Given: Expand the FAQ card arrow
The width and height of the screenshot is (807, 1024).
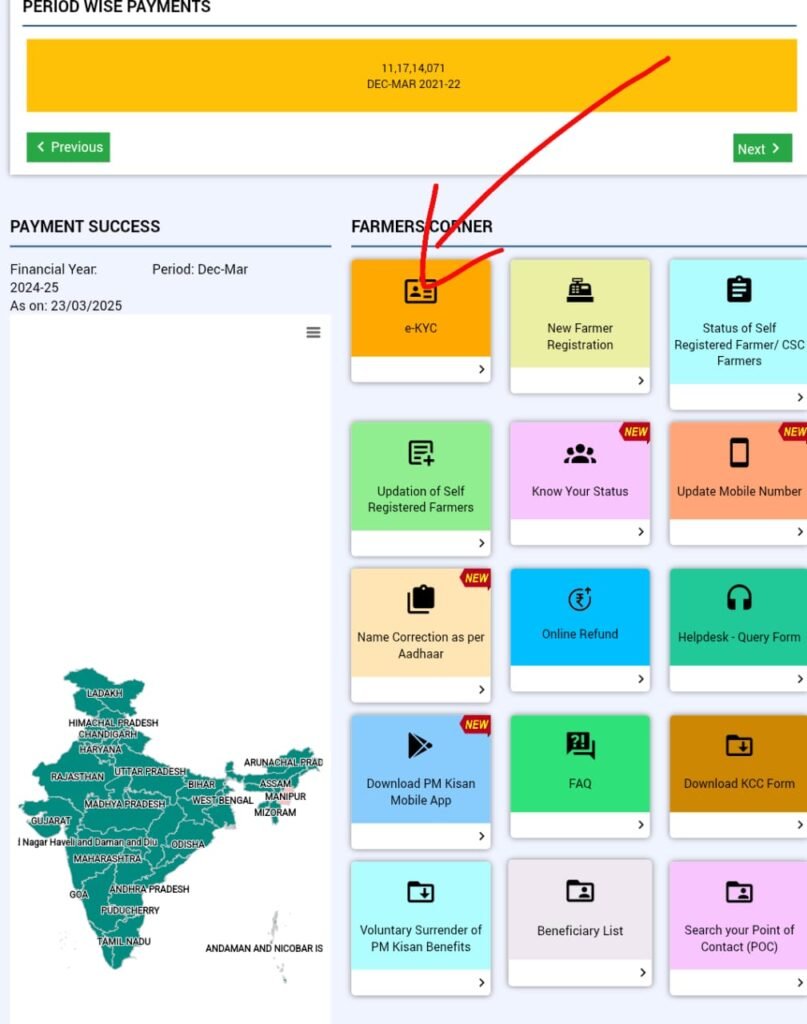Looking at the screenshot, I should (x=641, y=825).
